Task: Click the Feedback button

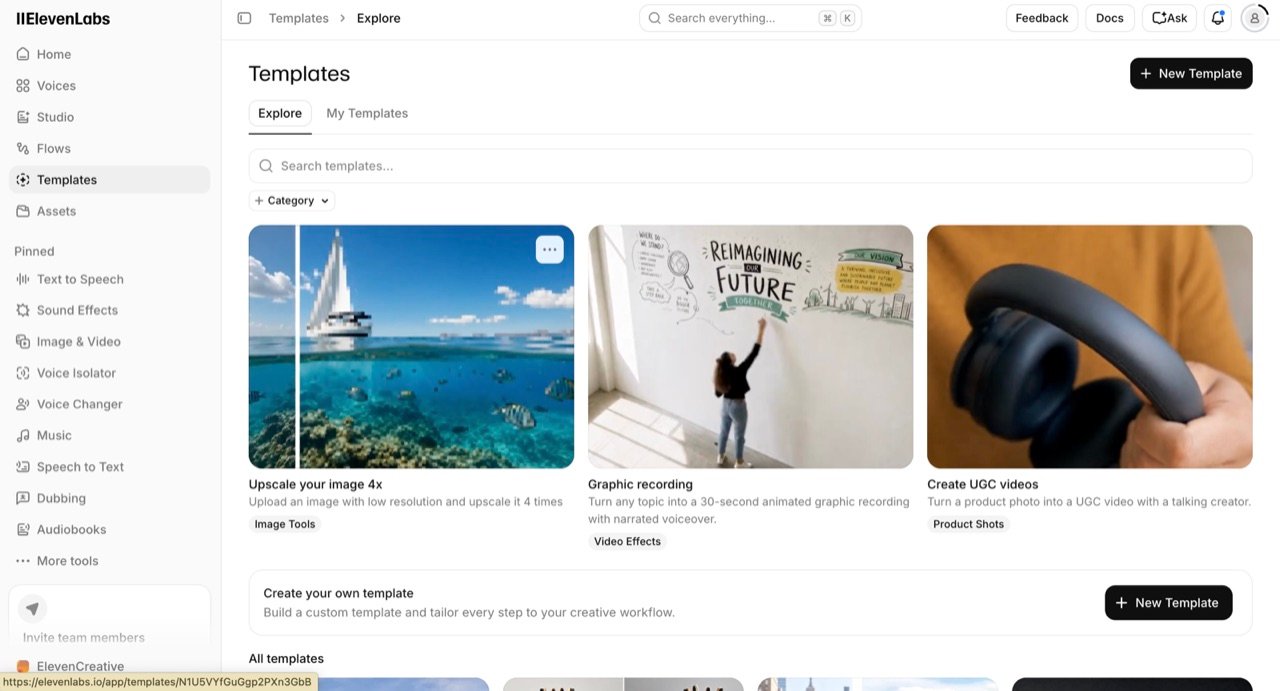Action: point(1042,18)
